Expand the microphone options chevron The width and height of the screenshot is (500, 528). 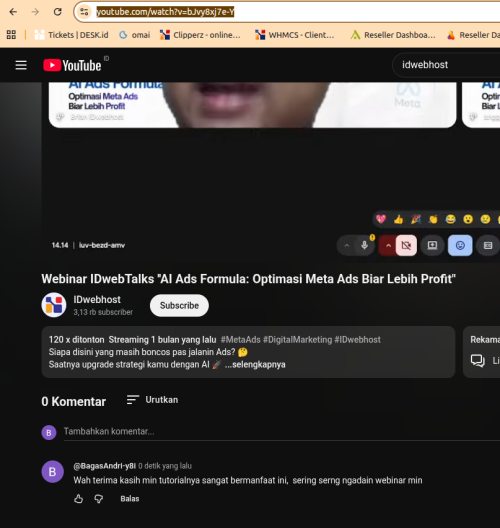tap(346, 245)
